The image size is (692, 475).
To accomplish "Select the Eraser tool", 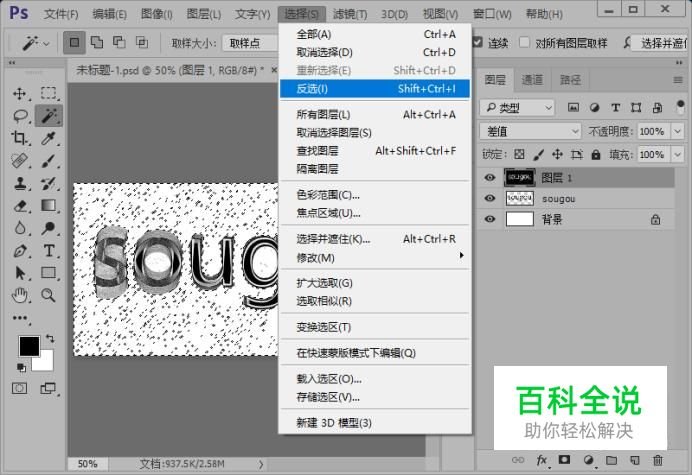I will pyautogui.click(x=19, y=206).
